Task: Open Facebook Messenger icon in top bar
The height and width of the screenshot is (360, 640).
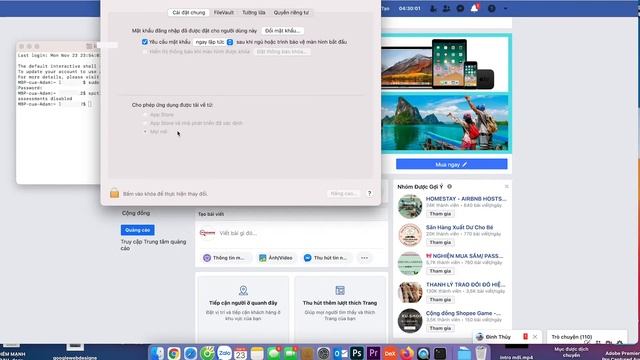Action: coord(460,8)
